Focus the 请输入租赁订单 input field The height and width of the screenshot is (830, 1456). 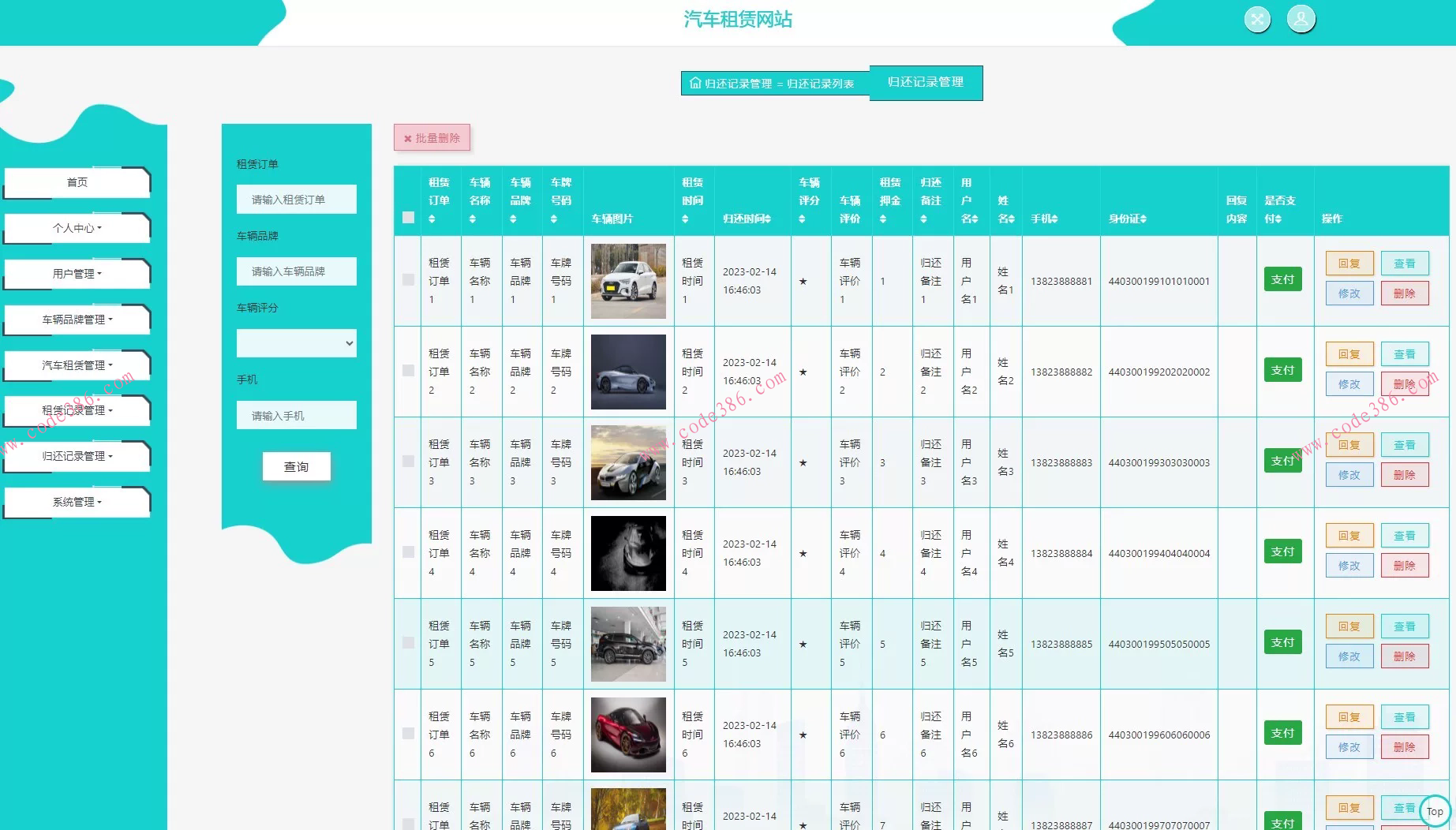point(296,200)
